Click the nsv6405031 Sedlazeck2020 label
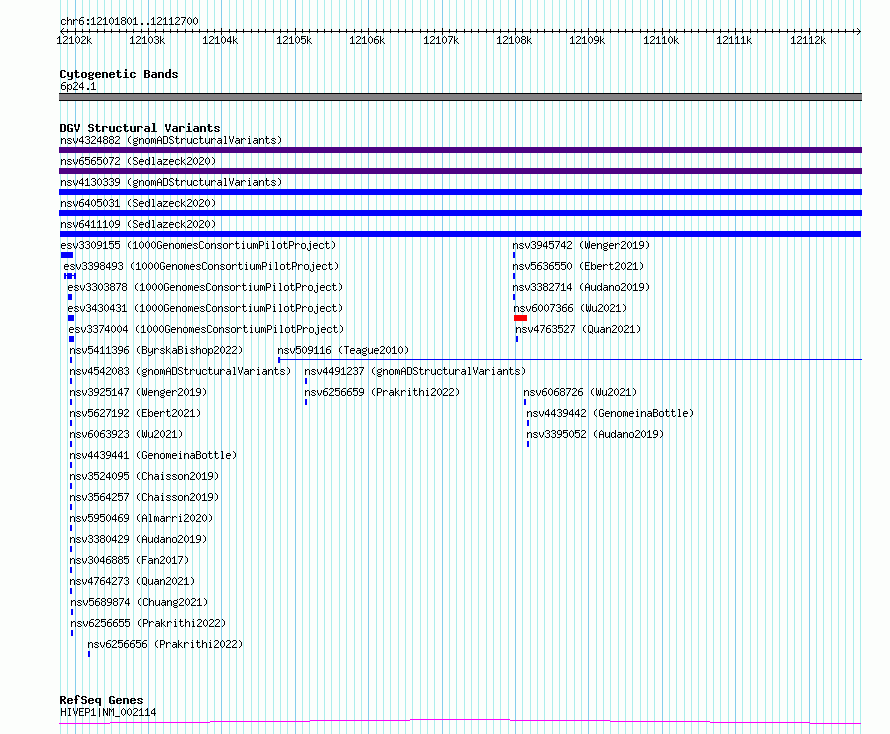Viewport: 890px width, 734px height. pyautogui.click(x=138, y=203)
